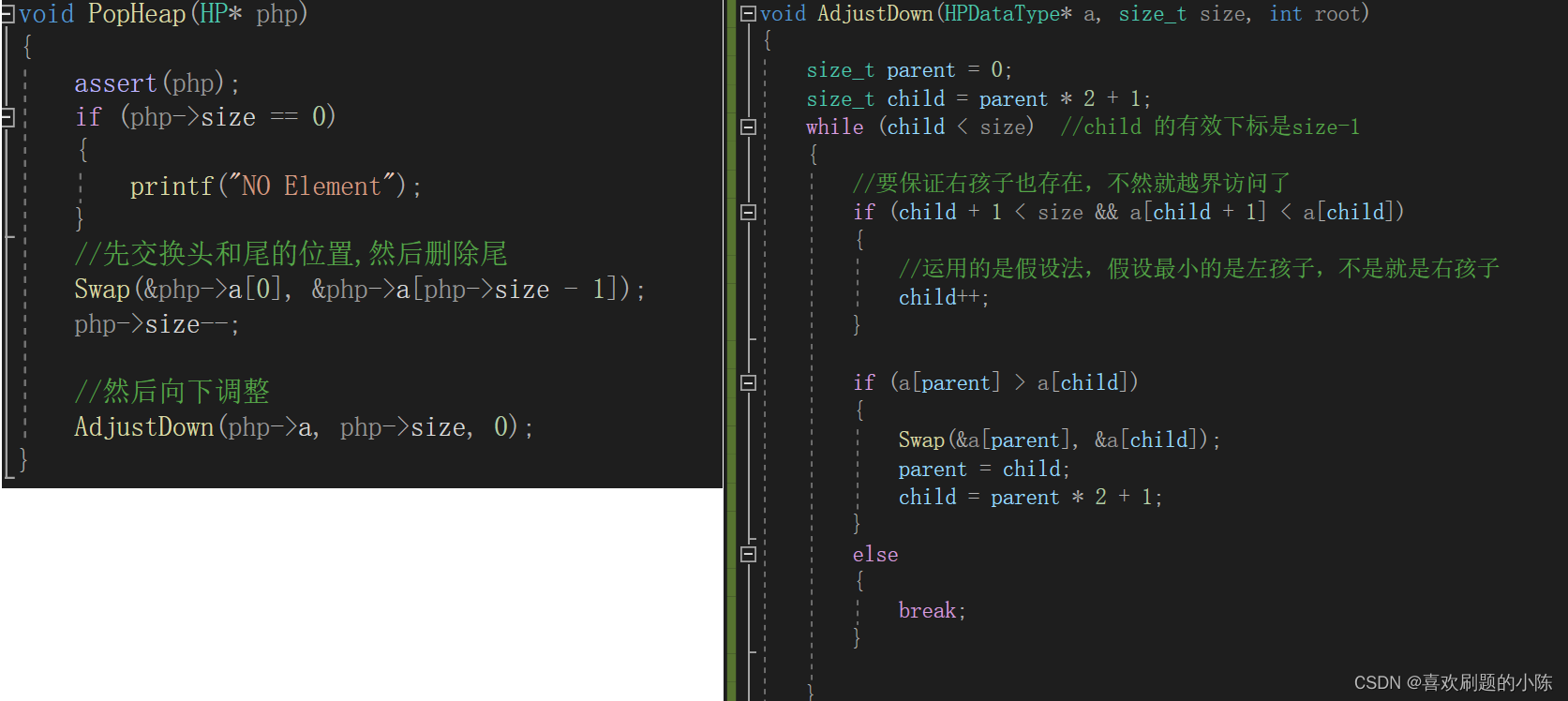Click the 'break;' statement
1568x701 pixels.
(932, 611)
